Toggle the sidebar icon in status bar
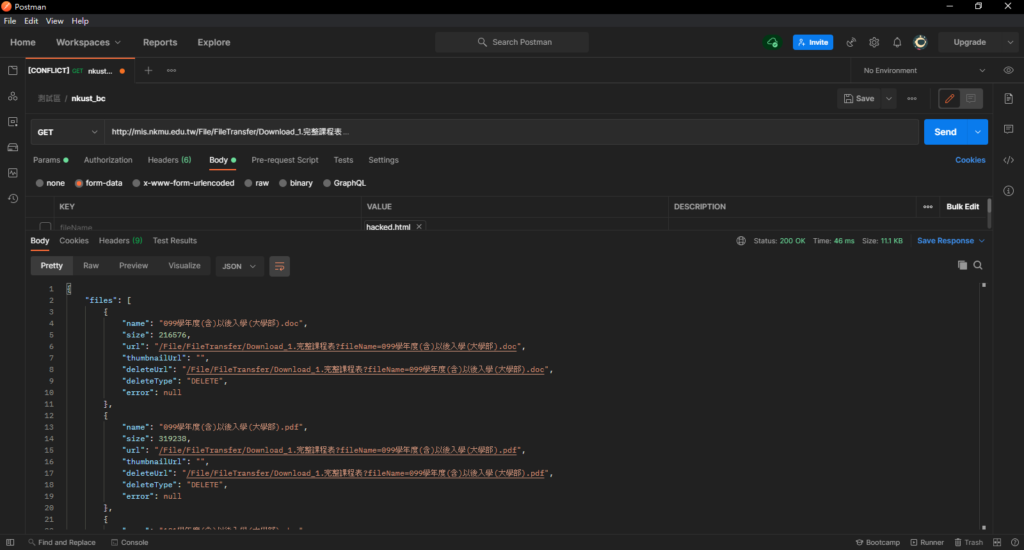This screenshot has width=1024, height=550. pyautogui.click(x=10, y=543)
